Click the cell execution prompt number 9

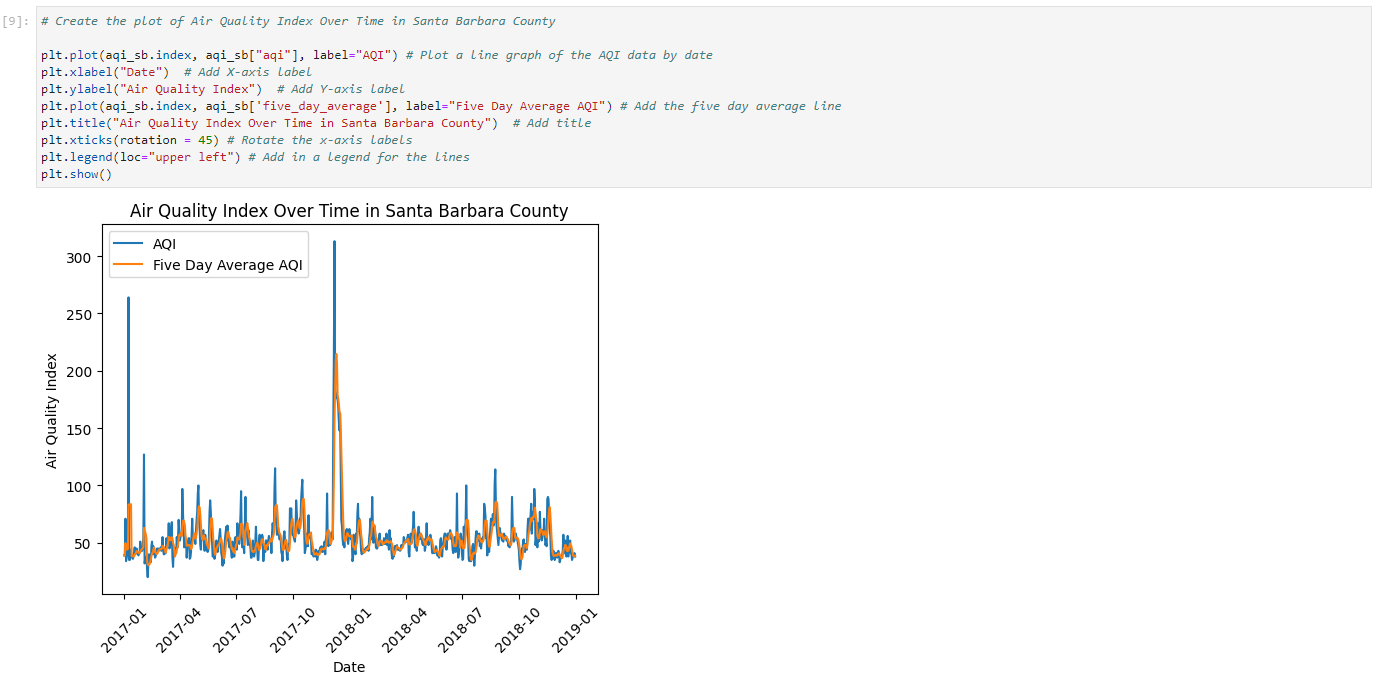pos(17,21)
